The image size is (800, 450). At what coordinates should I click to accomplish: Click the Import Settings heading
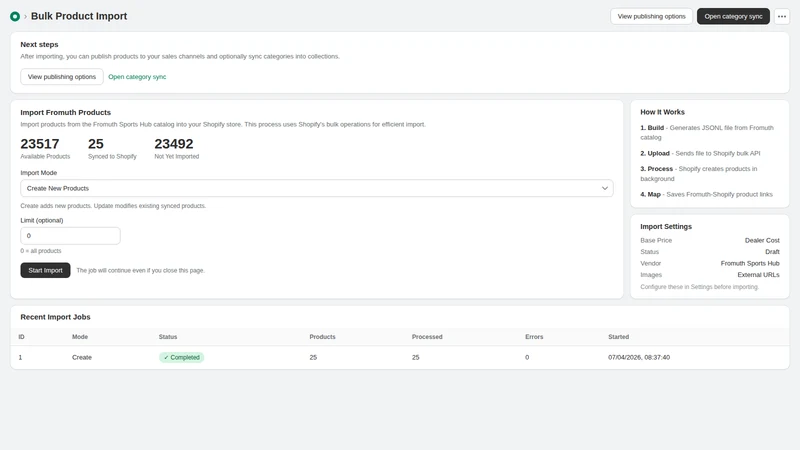pos(666,227)
